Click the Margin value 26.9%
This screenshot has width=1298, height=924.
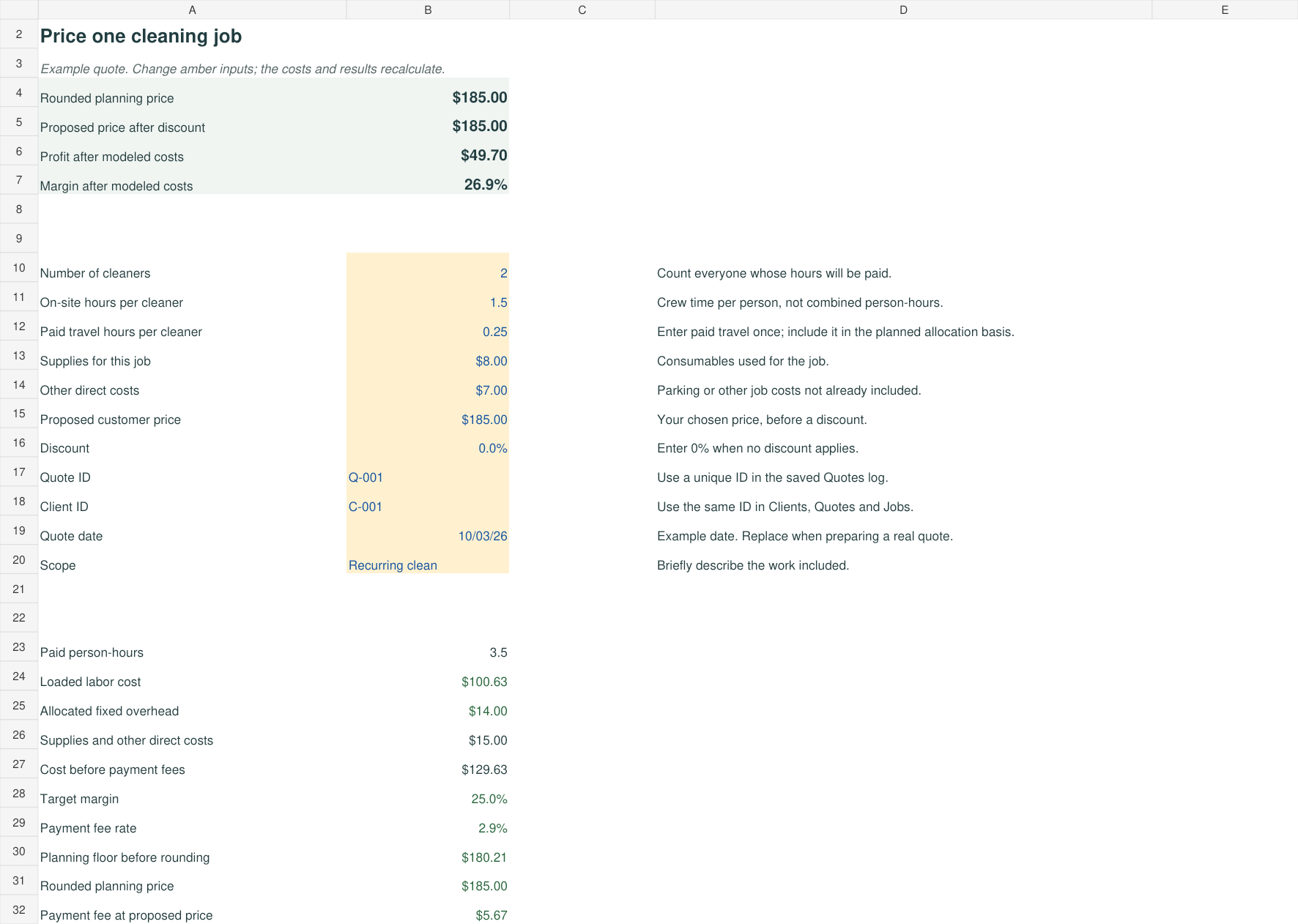(486, 185)
